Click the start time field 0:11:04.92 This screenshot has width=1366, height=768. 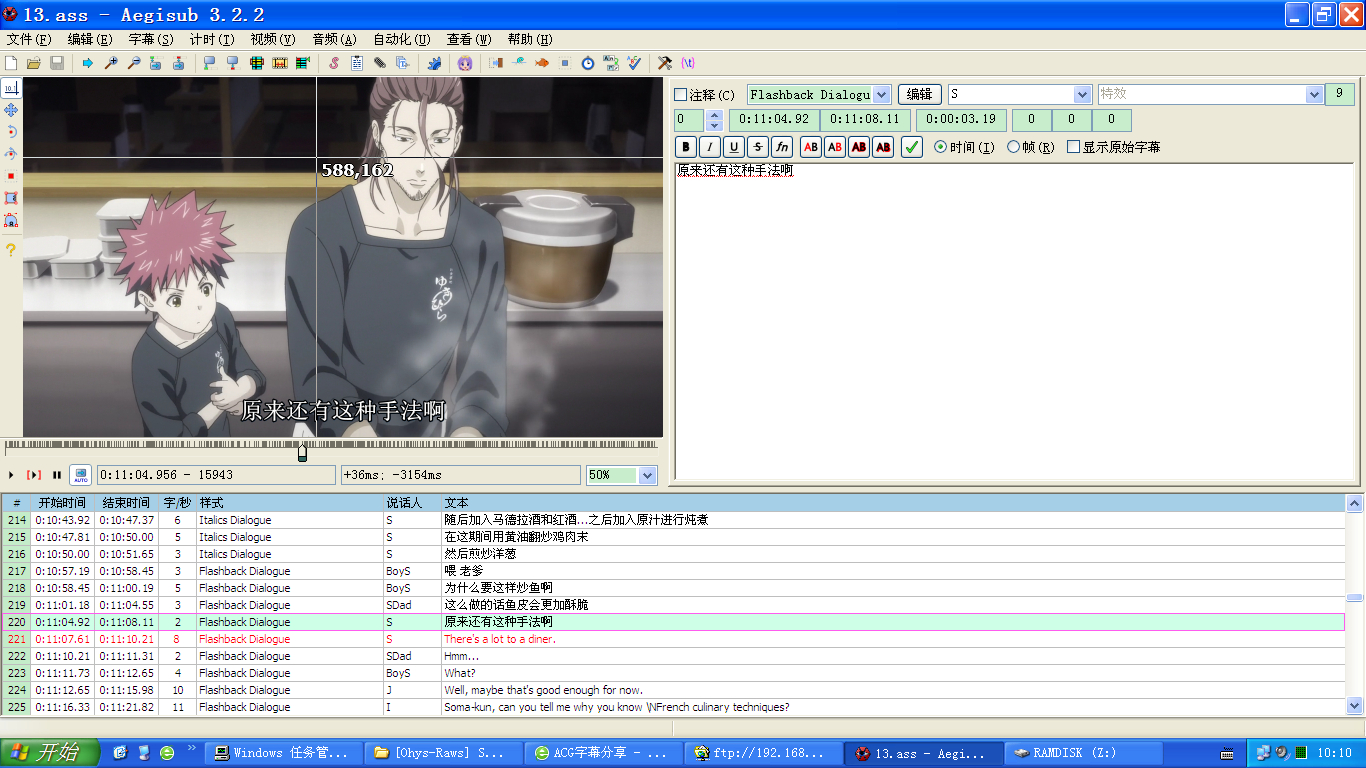click(774, 120)
